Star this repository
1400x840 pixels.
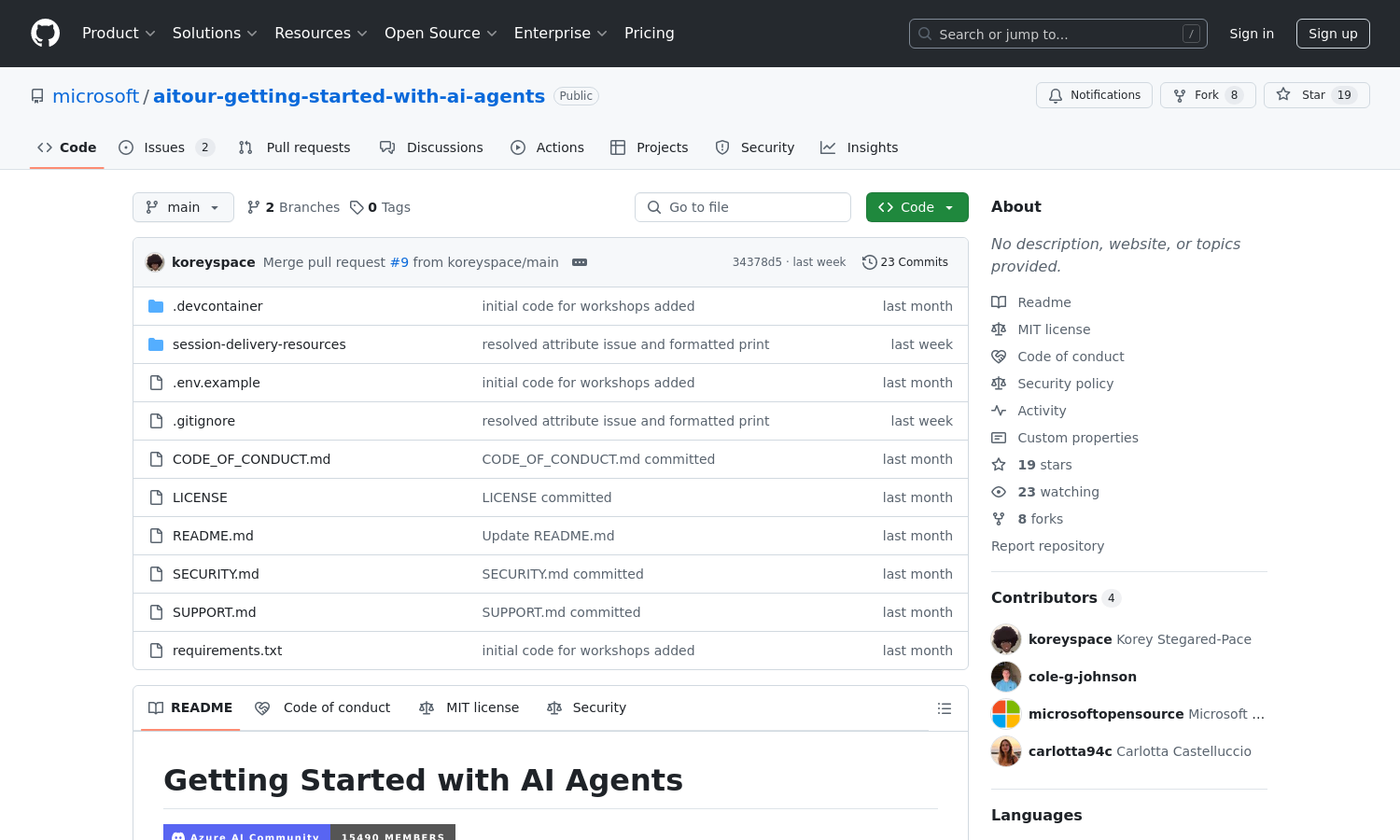[1316, 95]
